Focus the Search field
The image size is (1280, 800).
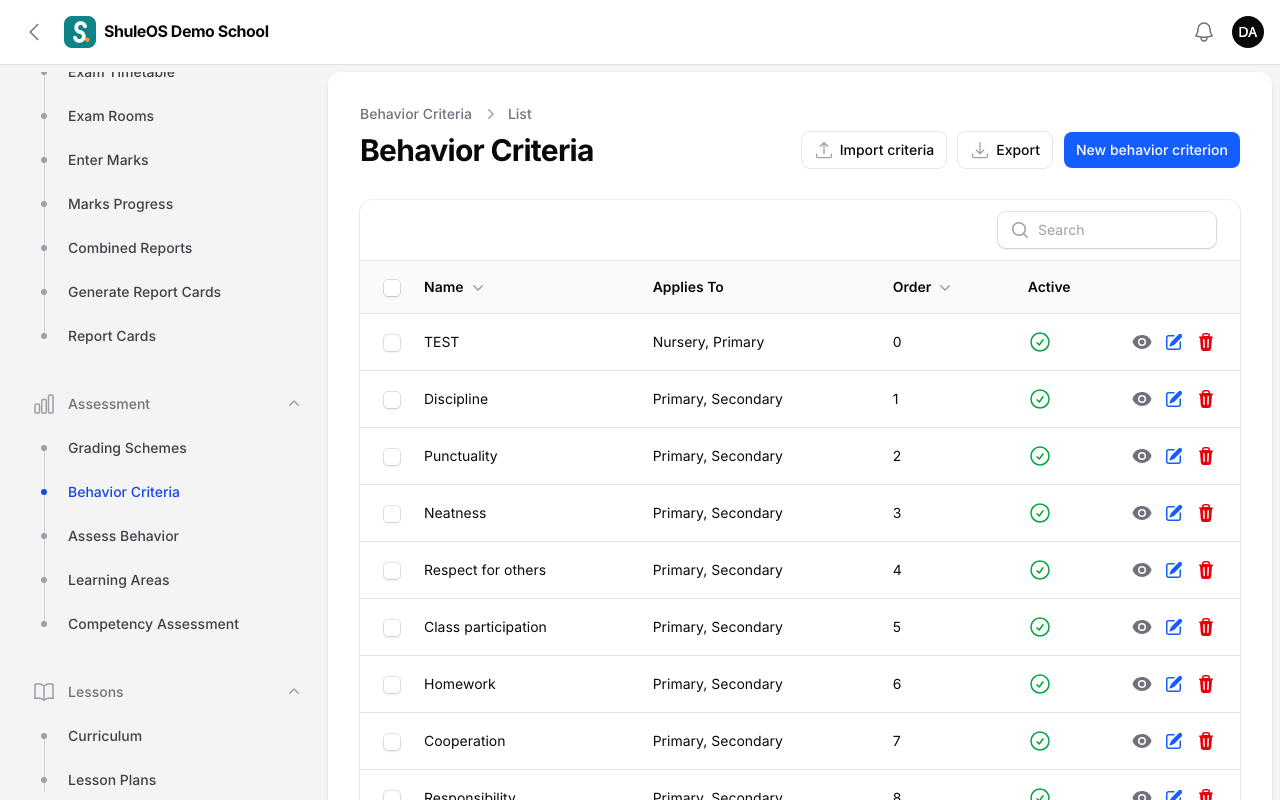tap(1107, 230)
